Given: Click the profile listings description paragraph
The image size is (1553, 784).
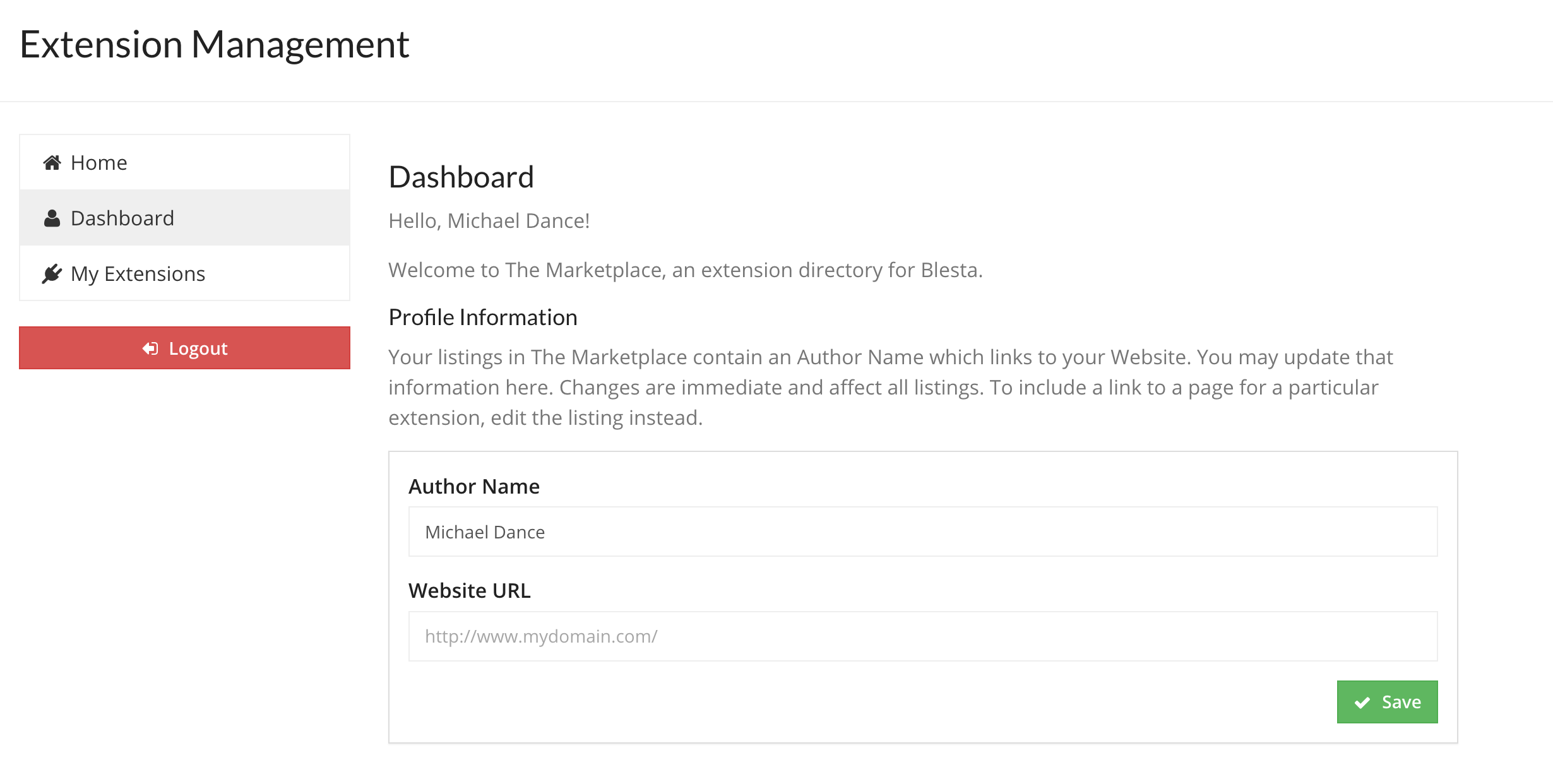Looking at the screenshot, I should (890, 388).
